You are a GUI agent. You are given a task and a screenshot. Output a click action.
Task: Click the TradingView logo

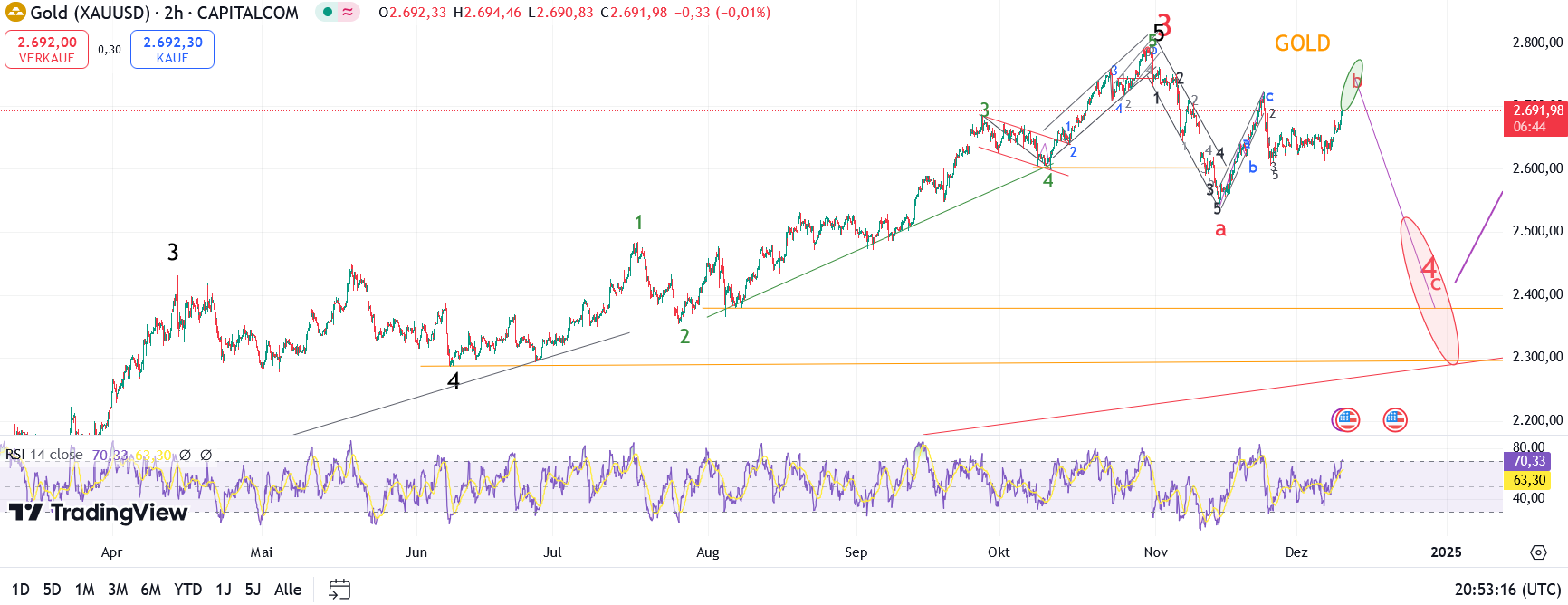coord(98,513)
